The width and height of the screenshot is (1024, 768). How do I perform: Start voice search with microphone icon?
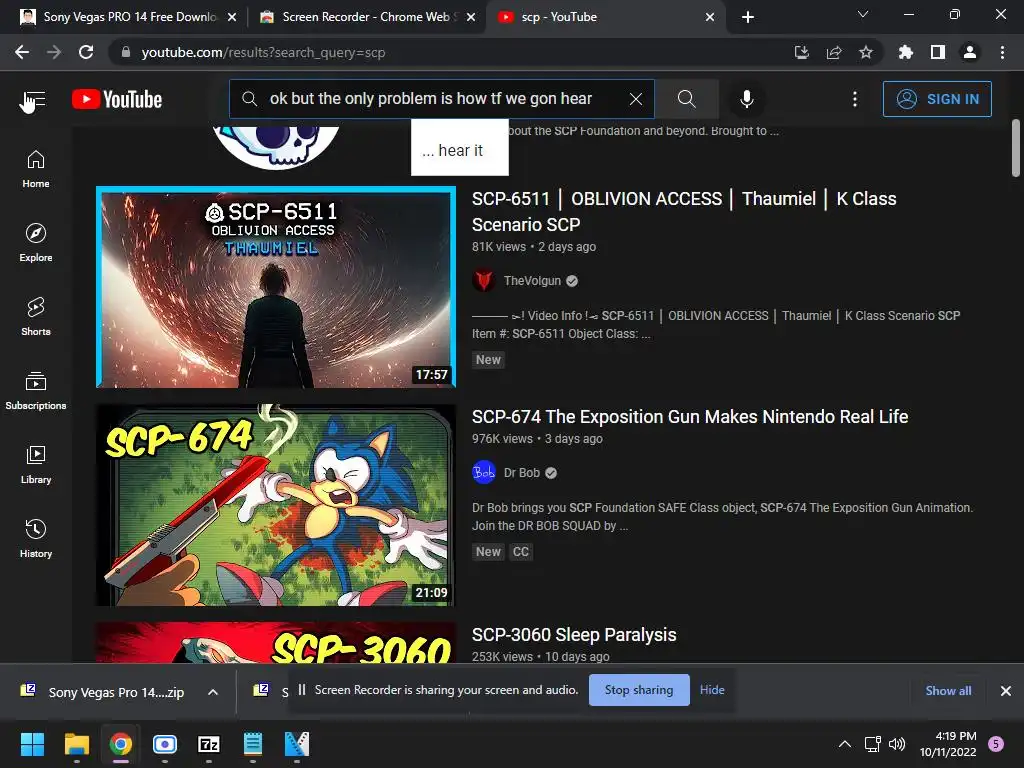(746, 99)
